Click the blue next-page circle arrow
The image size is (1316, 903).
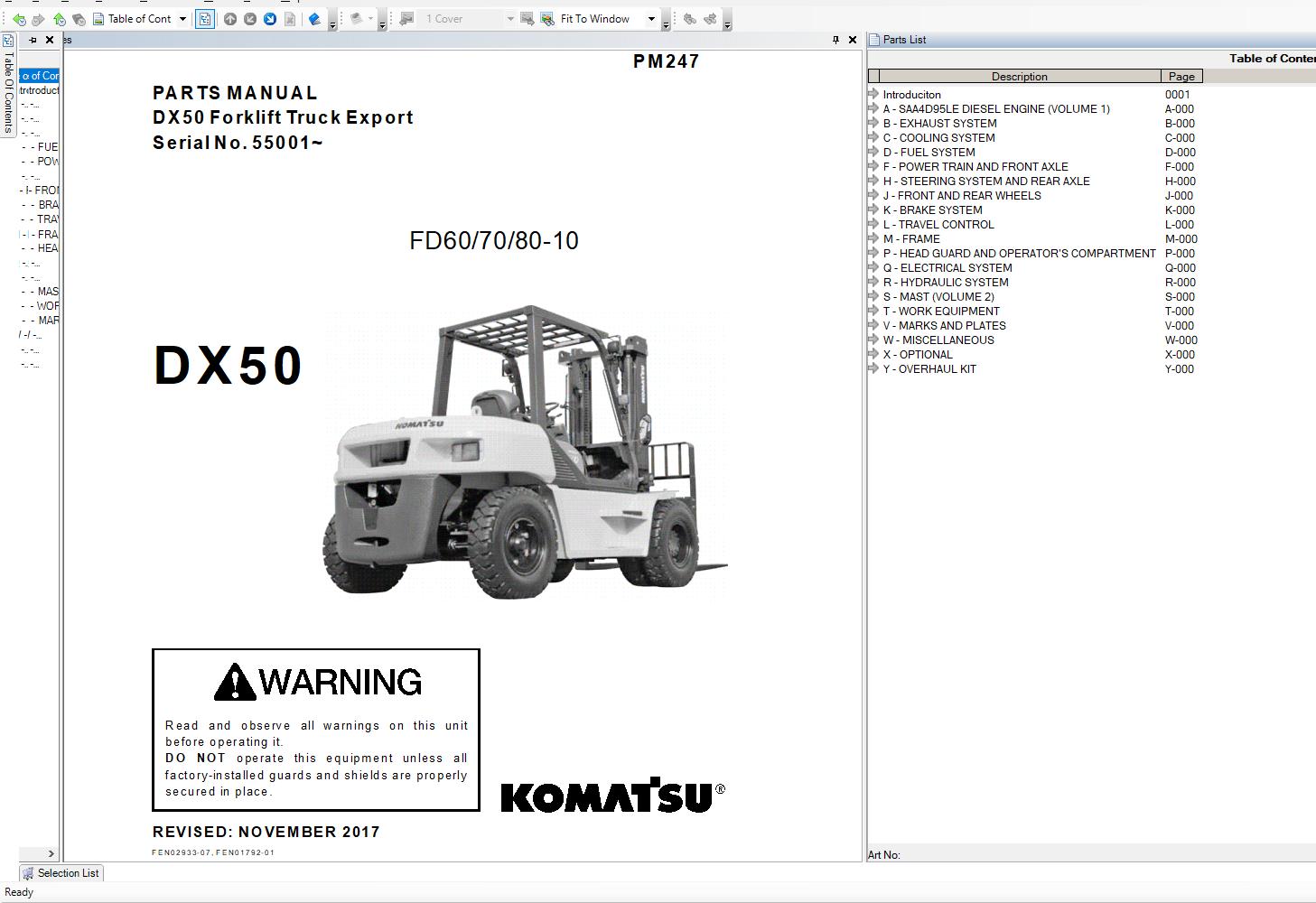(270, 19)
